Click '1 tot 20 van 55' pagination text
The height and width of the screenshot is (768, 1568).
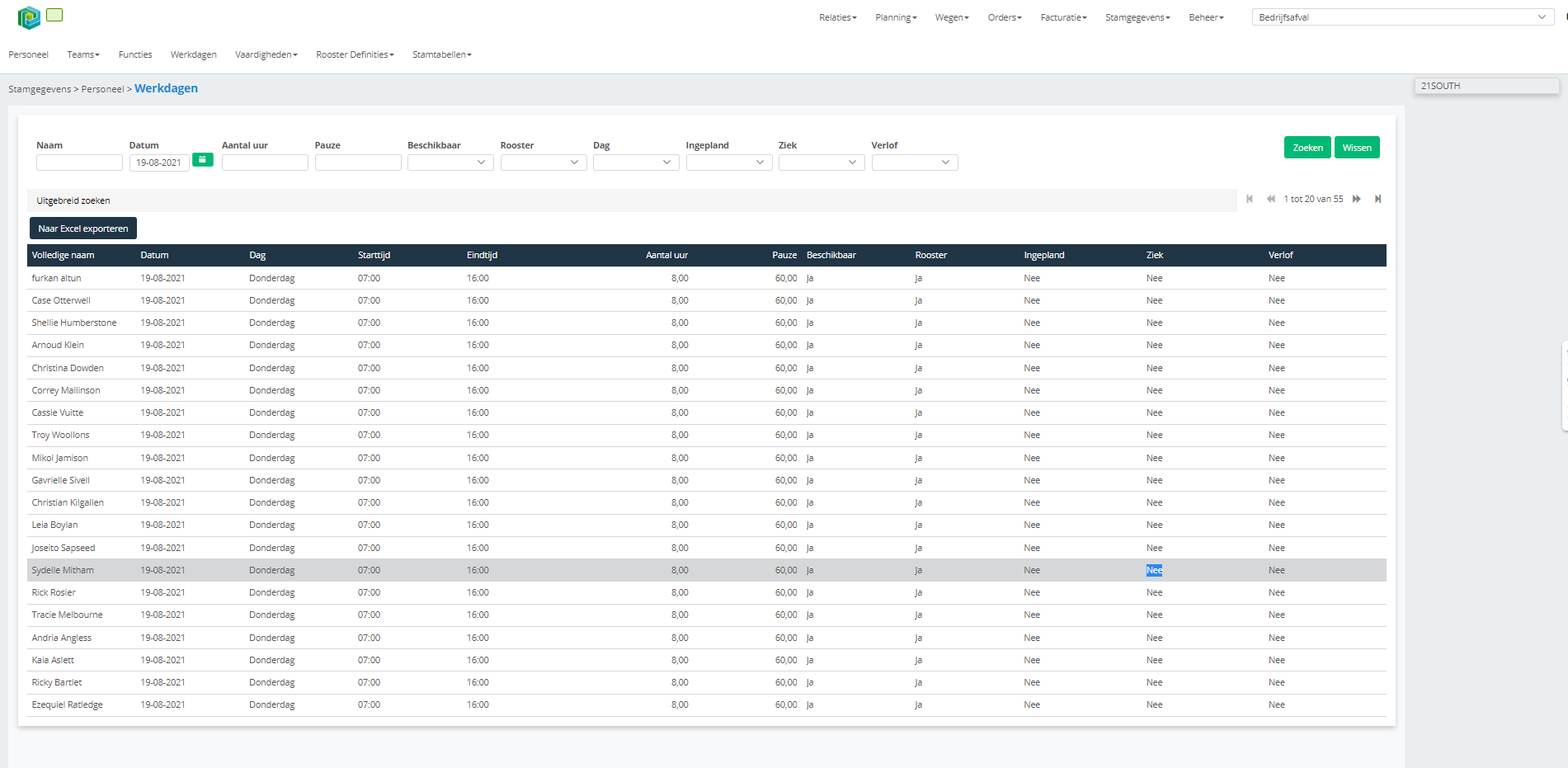point(1313,199)
